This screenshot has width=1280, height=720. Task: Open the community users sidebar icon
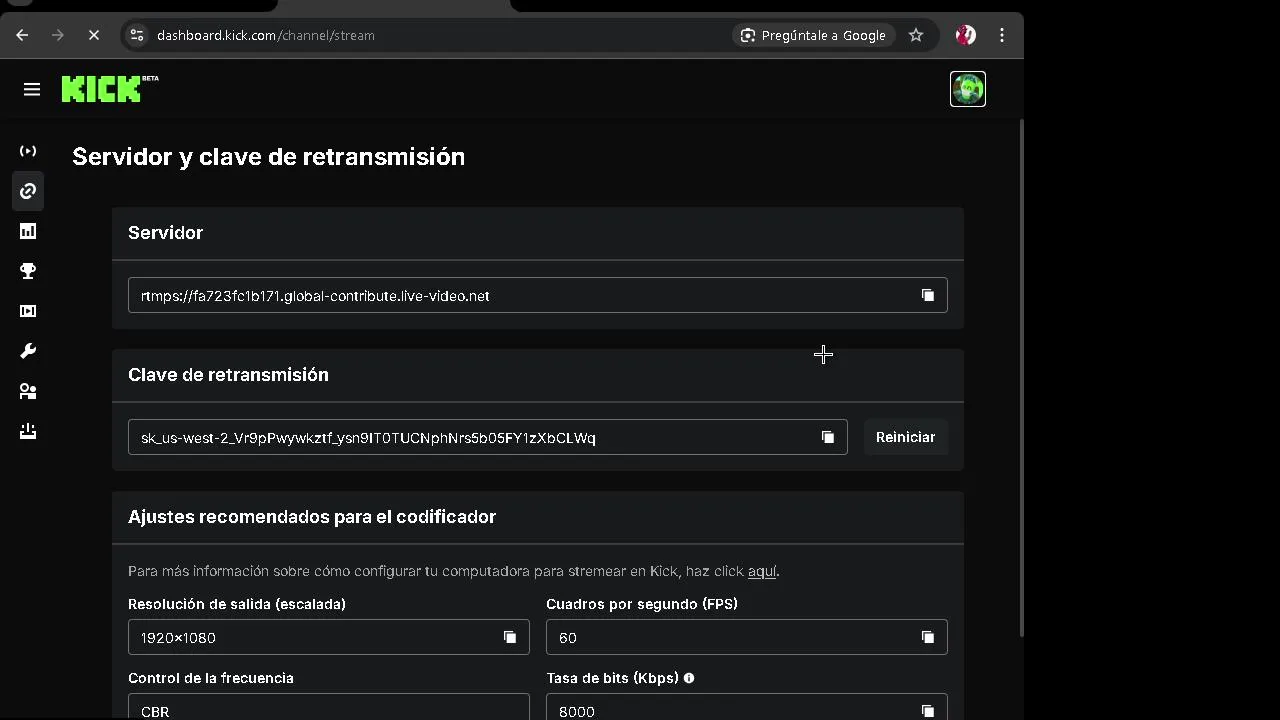(28, 391)
